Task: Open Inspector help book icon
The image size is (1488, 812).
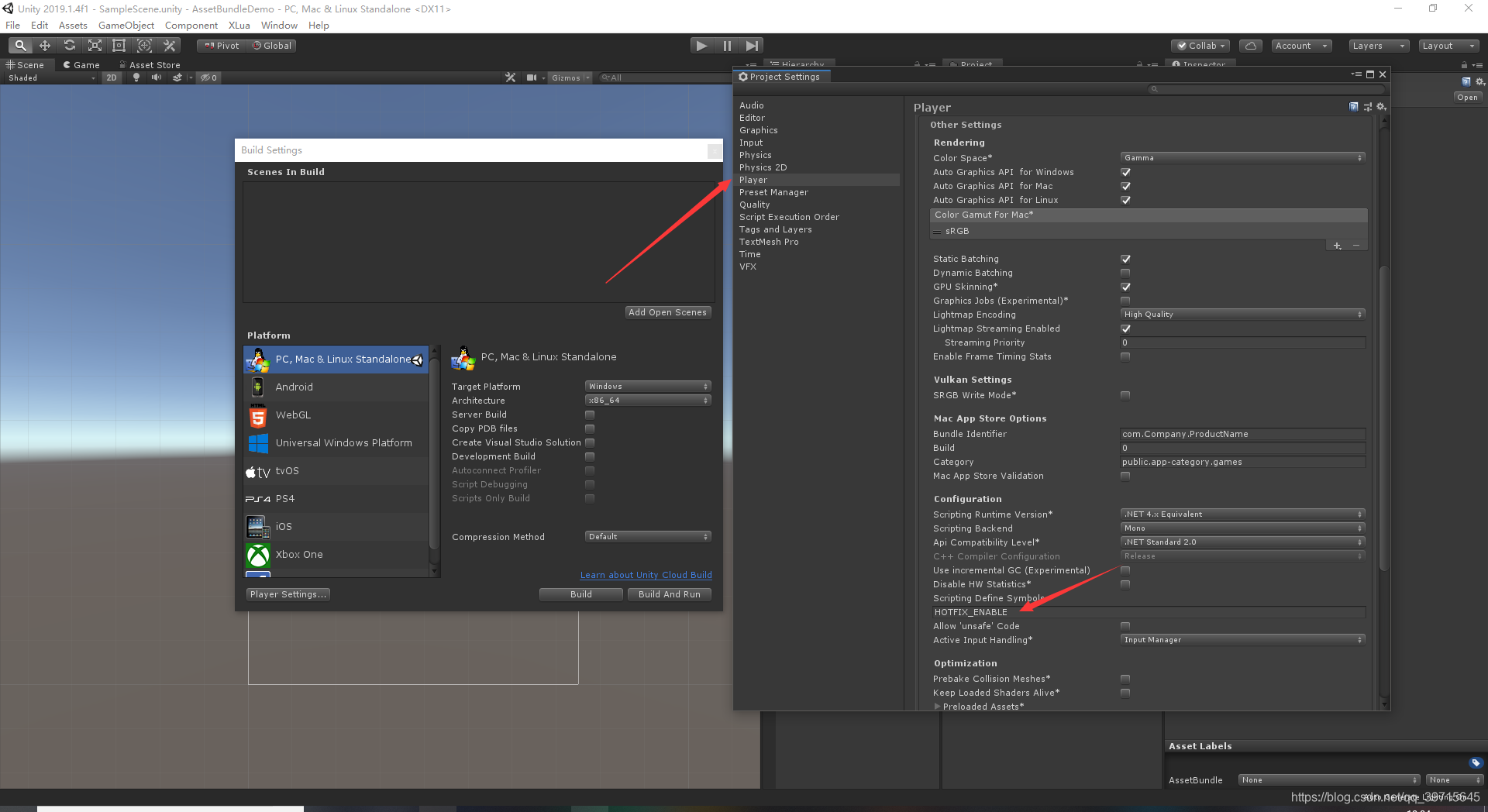Action: 1466,81
